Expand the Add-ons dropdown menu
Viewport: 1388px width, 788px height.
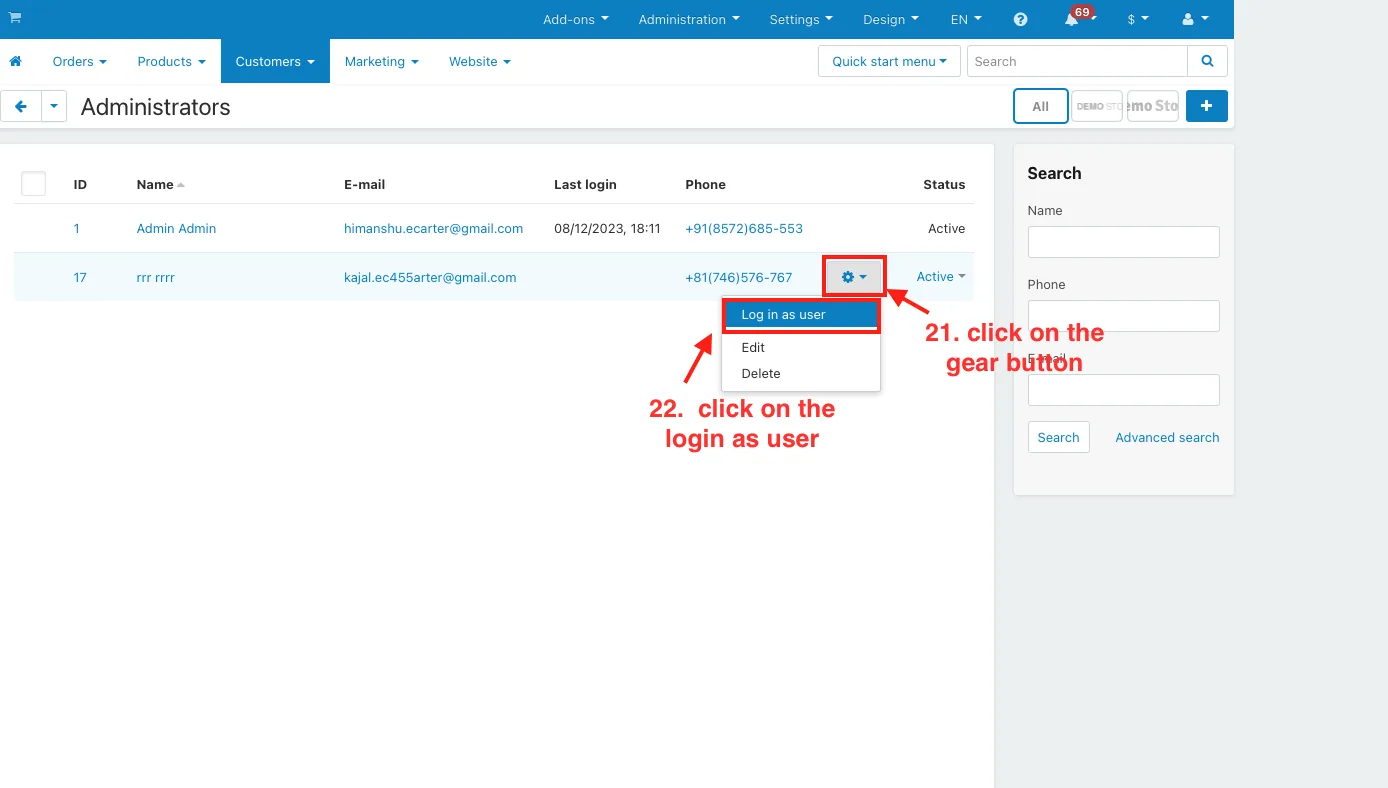(575, 19)
